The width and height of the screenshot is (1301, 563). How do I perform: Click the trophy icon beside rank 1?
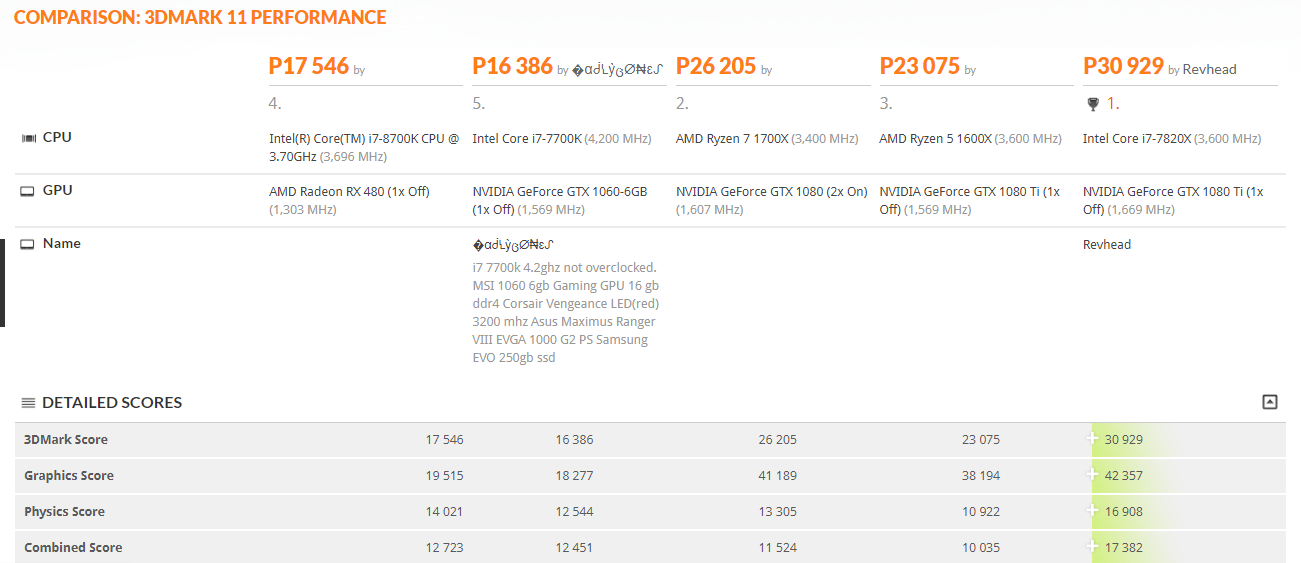click(x=1092, y=104)
